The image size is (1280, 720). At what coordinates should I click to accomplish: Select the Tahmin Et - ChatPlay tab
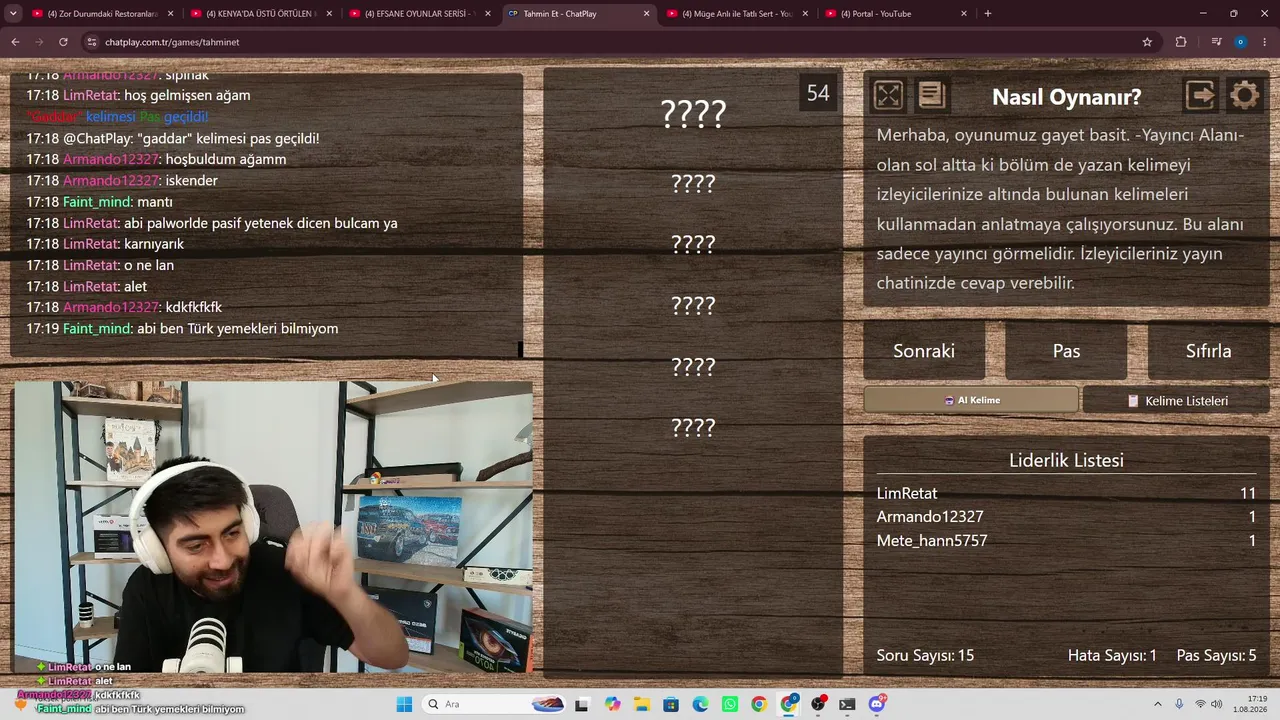[x=578, y=14]
